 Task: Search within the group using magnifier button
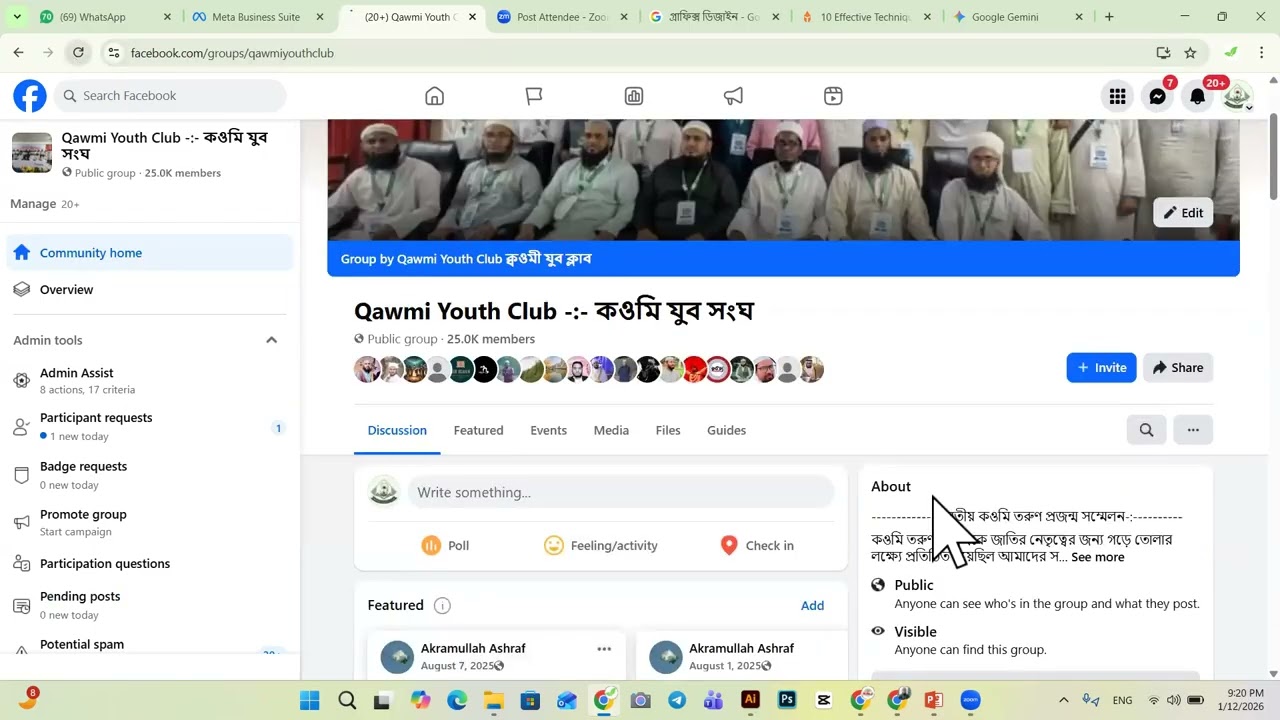(x=1147, y=430)
